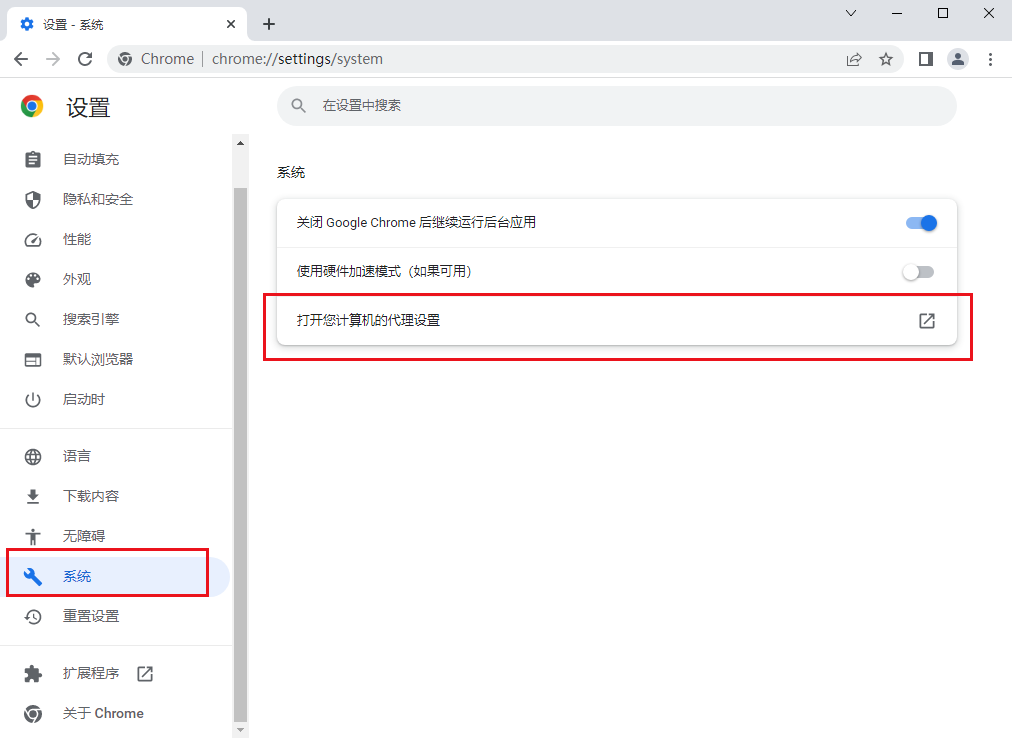
Task: Expand the tab search chevron in title bar
Action: pos(851,14)
